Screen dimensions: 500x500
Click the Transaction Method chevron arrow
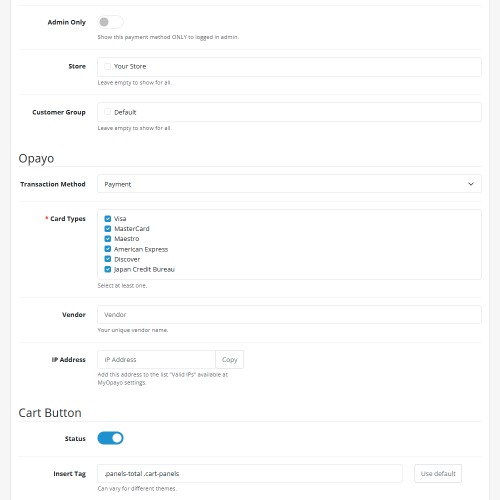(471, 184)
